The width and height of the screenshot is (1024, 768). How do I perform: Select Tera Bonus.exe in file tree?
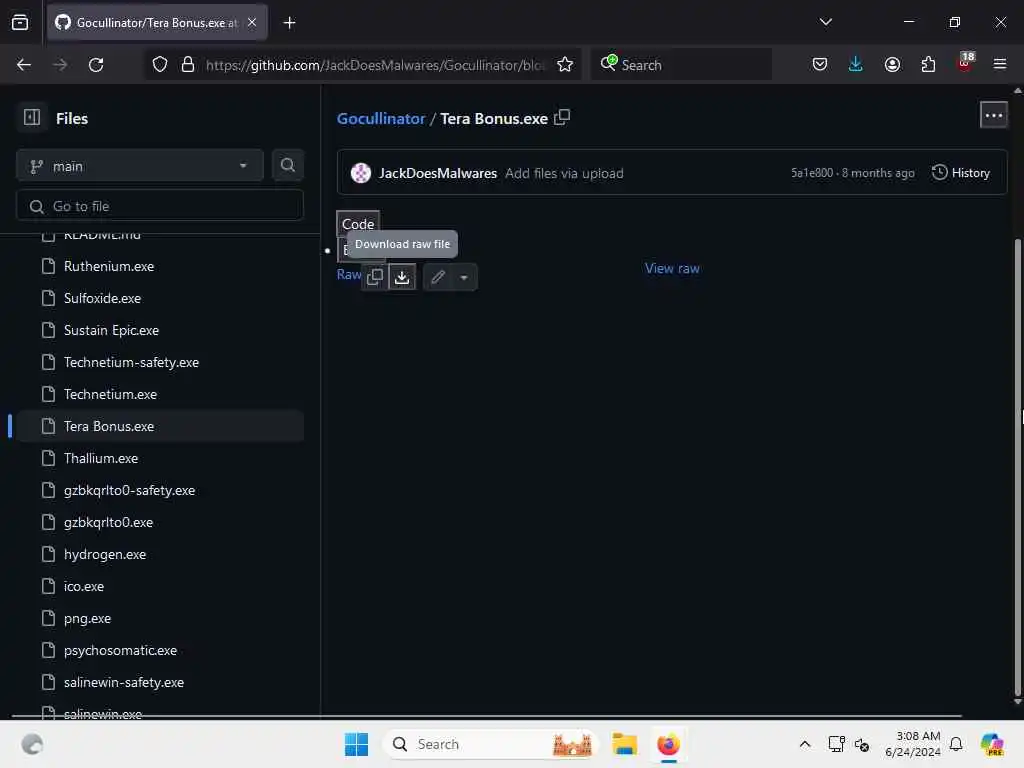tap(160, 426)
